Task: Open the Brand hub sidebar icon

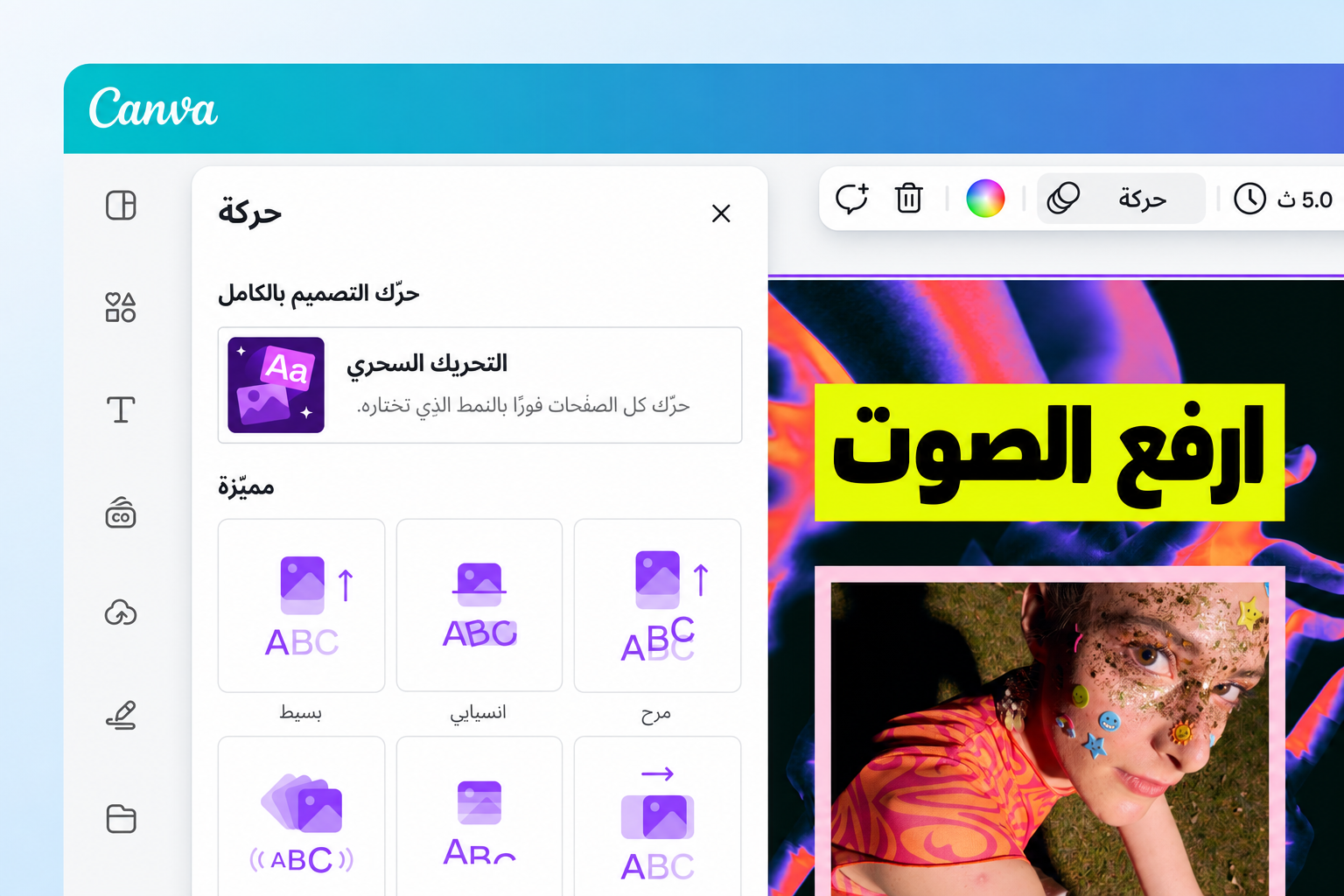Action: click(121, 513)
